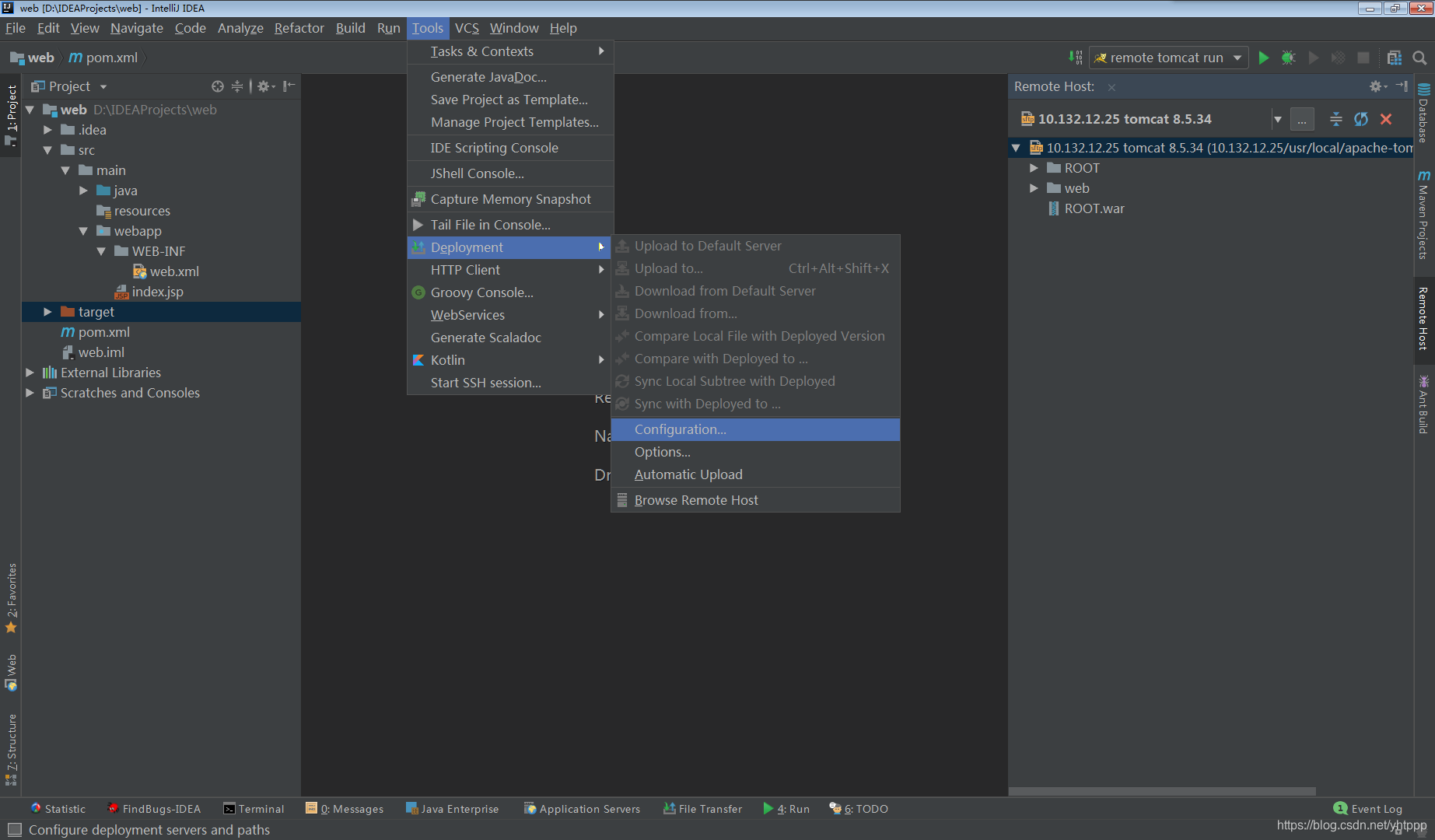Viewport: 1435px width, 840px height.
Task: Open the Ant Build side panel
Action: (1424, 404)
